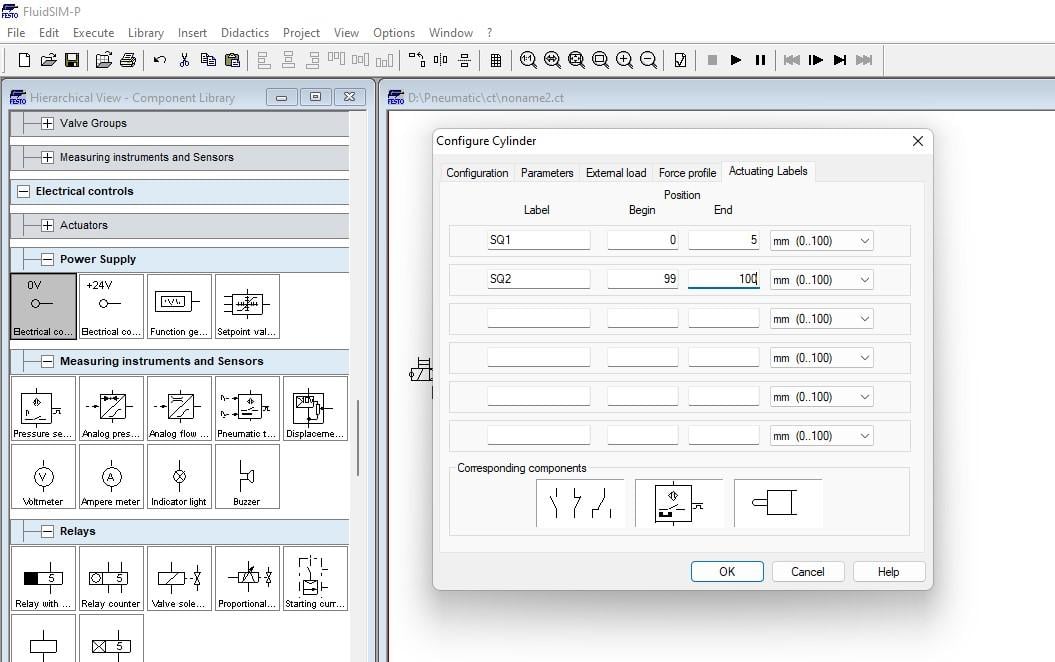Switch to the Force profile tab

[687, 171]
